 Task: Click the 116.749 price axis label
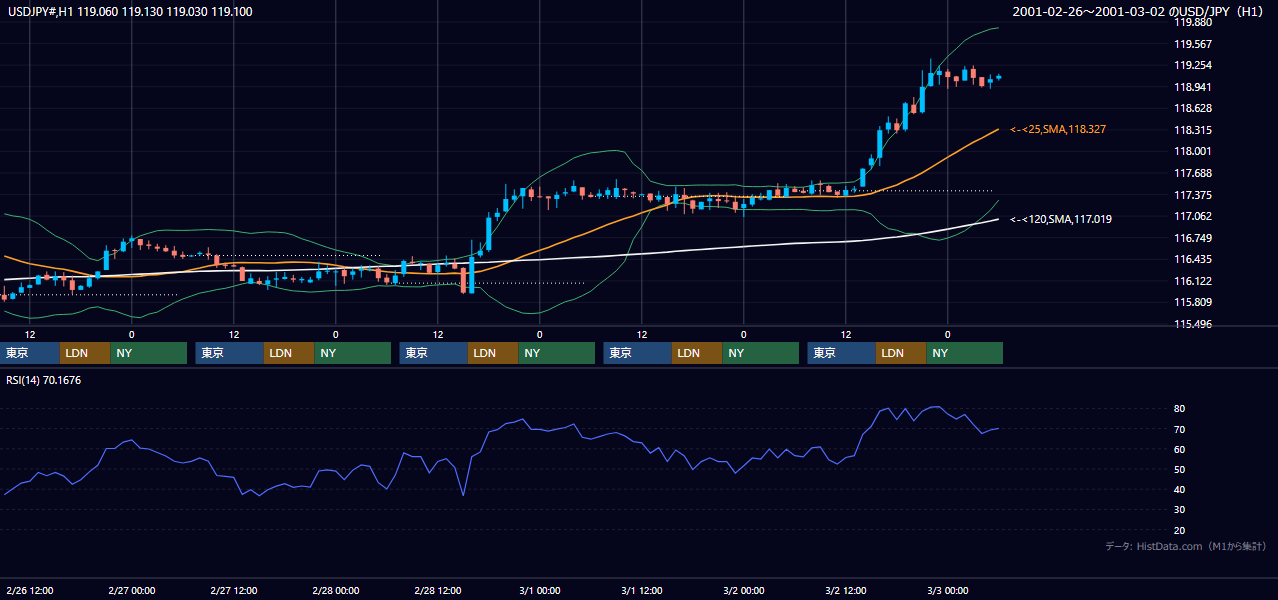tap(1194, 238)
